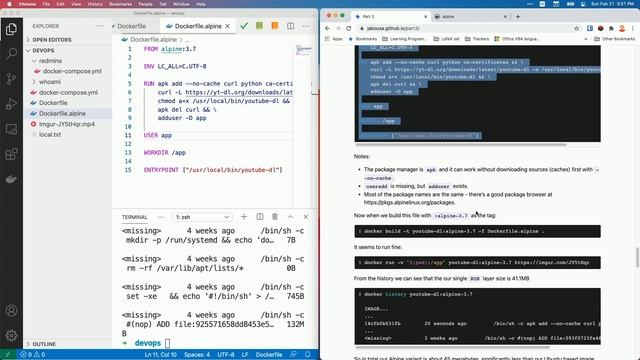This screenshot has width=640, height=360.
Task: Open the Source Control view
Action: [x=11, y=79]
